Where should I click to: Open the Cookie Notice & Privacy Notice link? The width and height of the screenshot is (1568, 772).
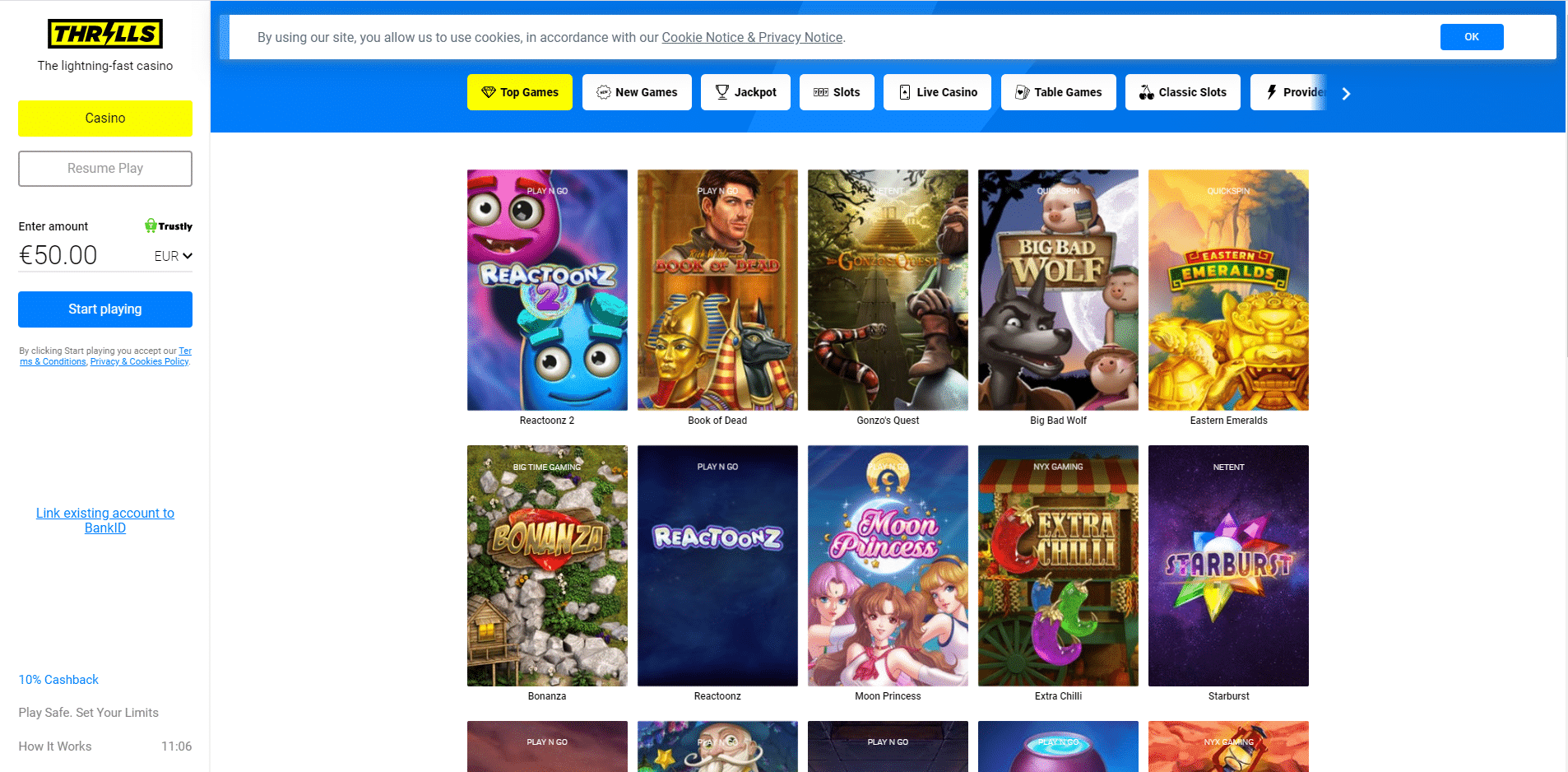[x=752, y=38]
